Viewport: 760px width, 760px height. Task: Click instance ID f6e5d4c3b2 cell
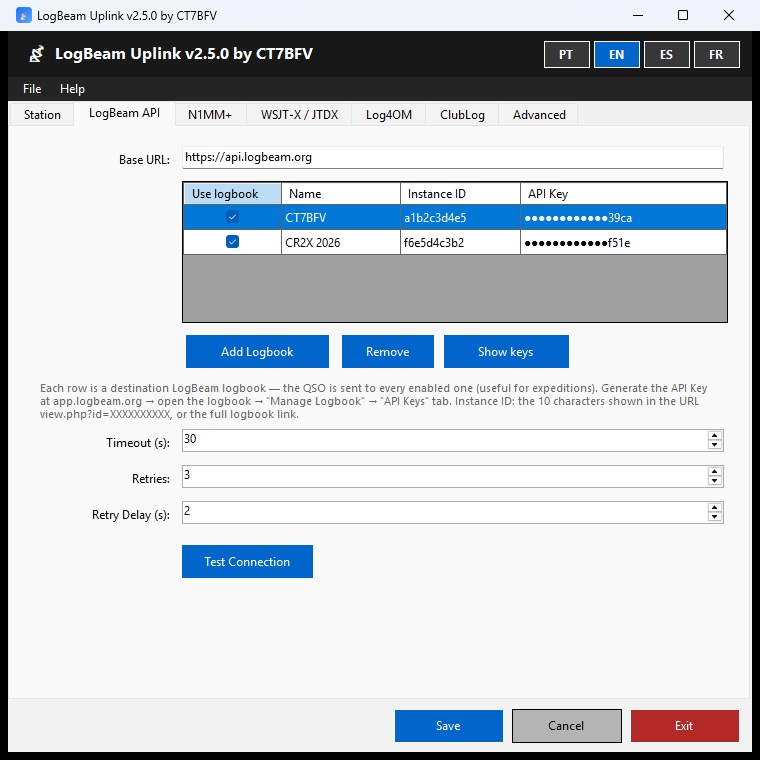460,242
